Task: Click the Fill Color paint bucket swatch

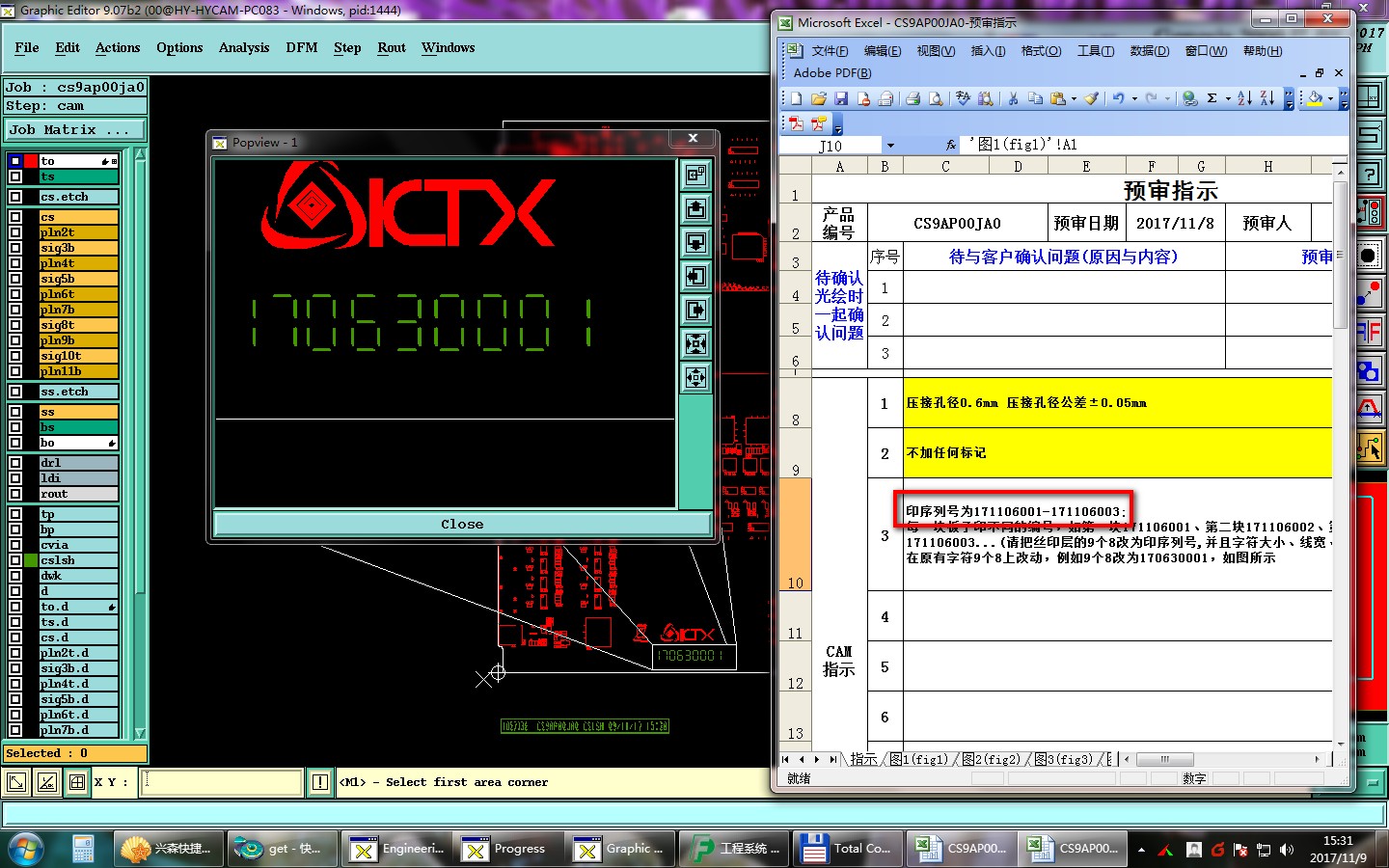Action: pos(1314,98)
